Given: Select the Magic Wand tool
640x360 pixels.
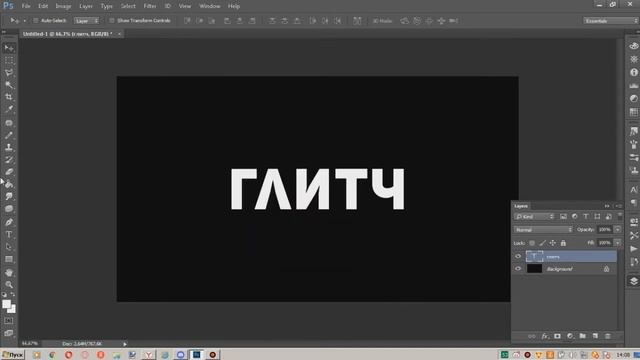Looking at the screenshot, I should coord(9,85).
